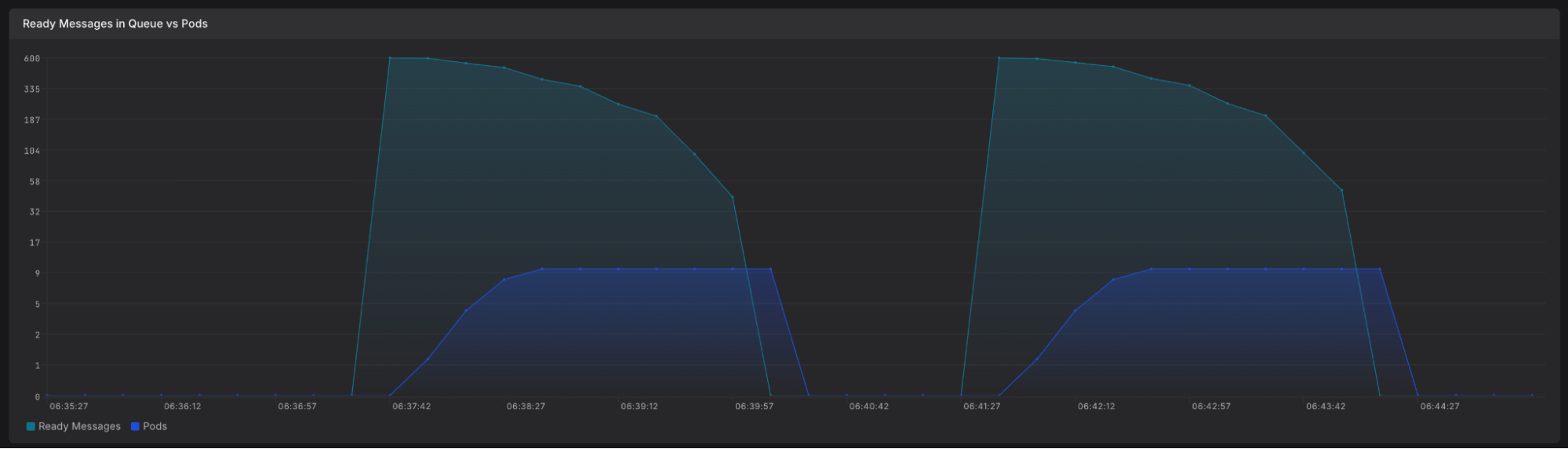The width and height of the screenshot is (1568, 449).
Task: Click the 06:35:27 x-axis label
Action: 69,407
